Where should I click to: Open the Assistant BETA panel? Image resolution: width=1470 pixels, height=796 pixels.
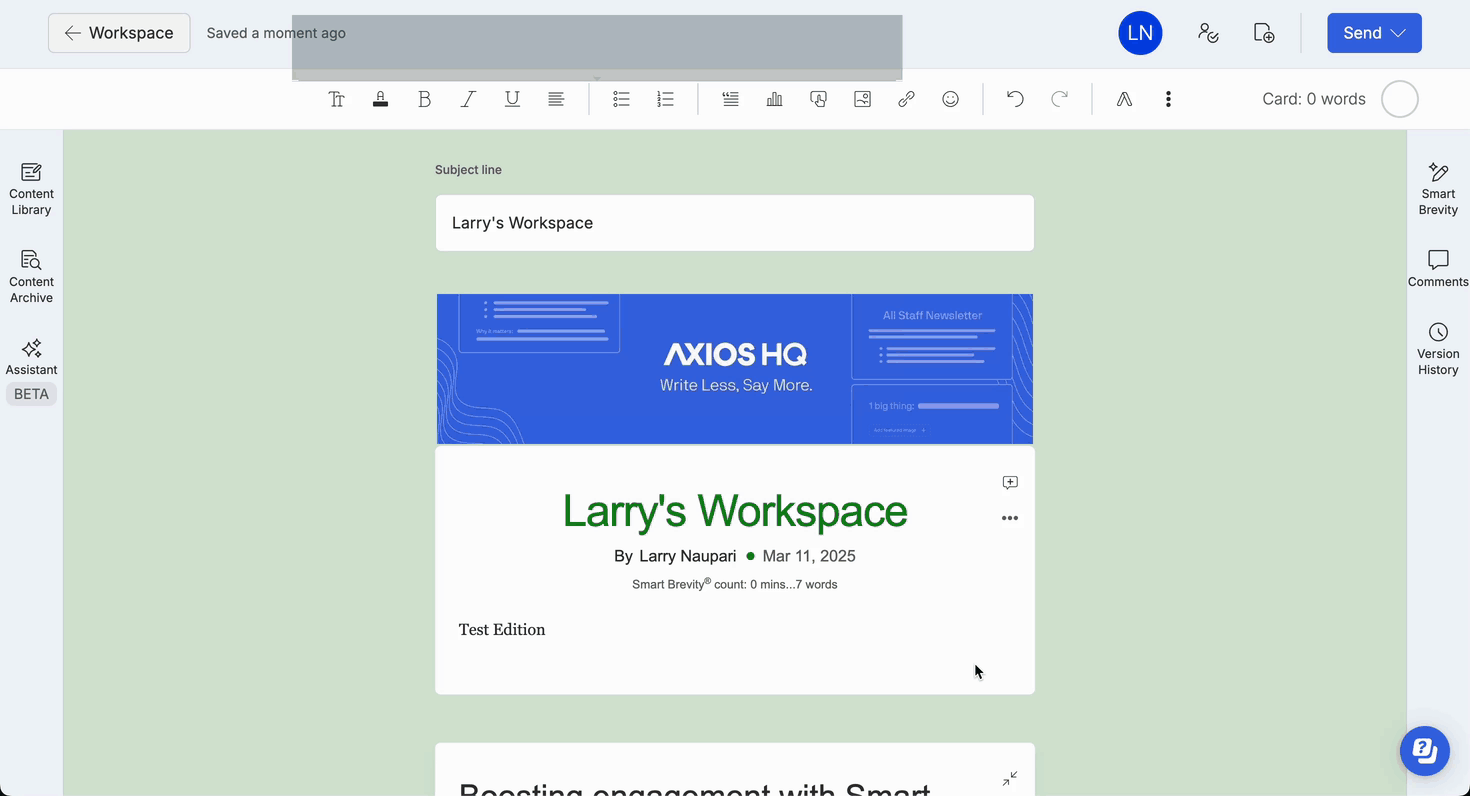click(31, 370)
